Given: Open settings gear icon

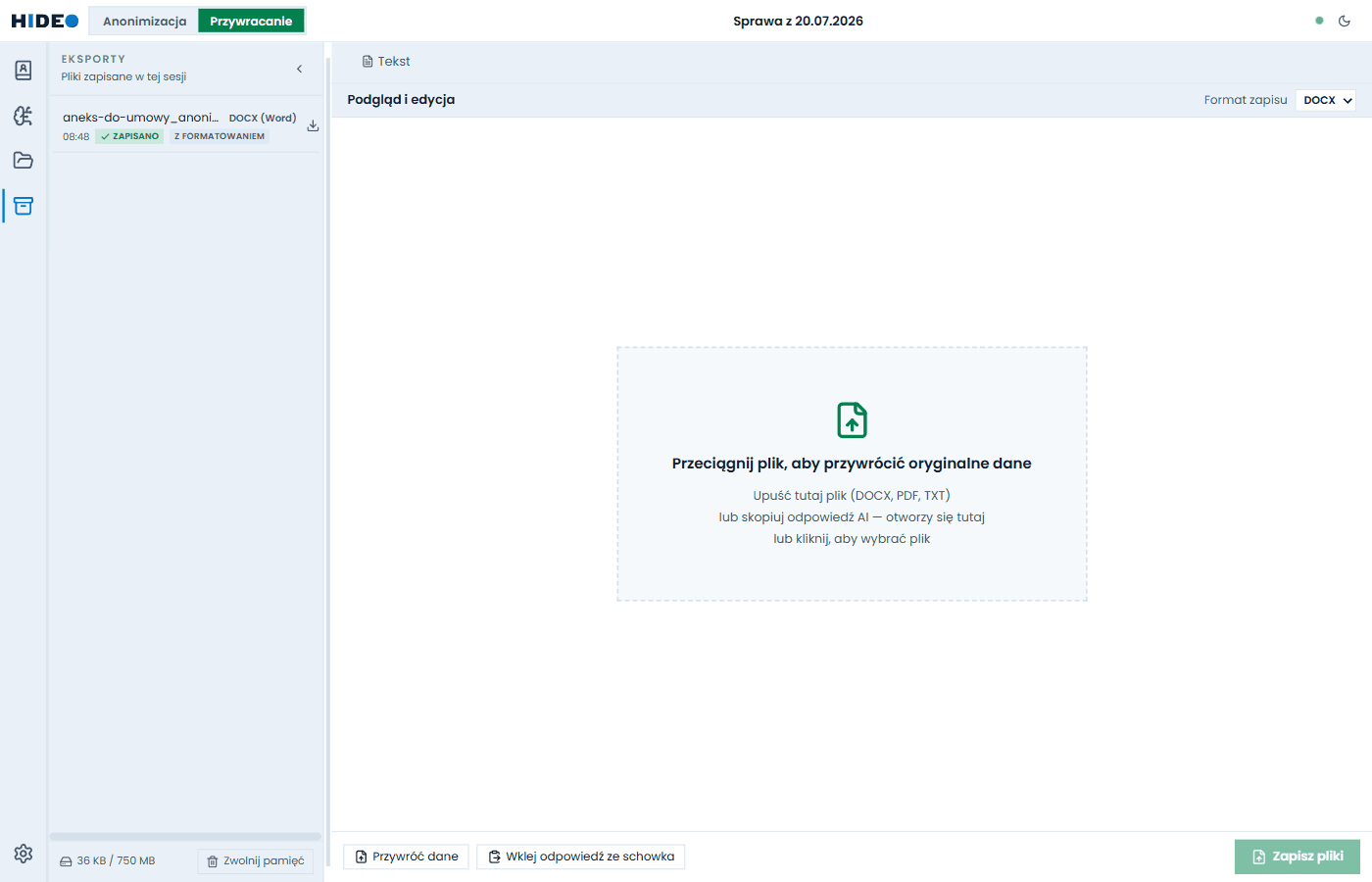Looking at the screenshot, I should (x=24, y=854).
